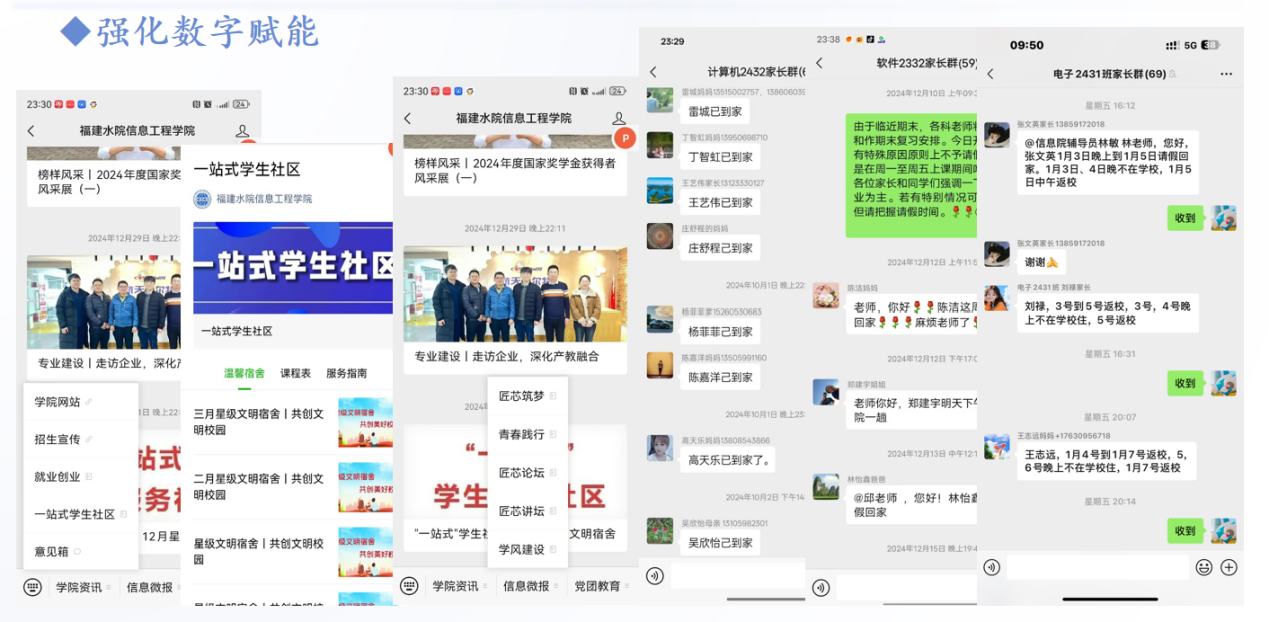The height and width of the screenshot is (622, 1269).
Task: Go back from 计算机2432家长群 chat
Action: pos(653,72)
